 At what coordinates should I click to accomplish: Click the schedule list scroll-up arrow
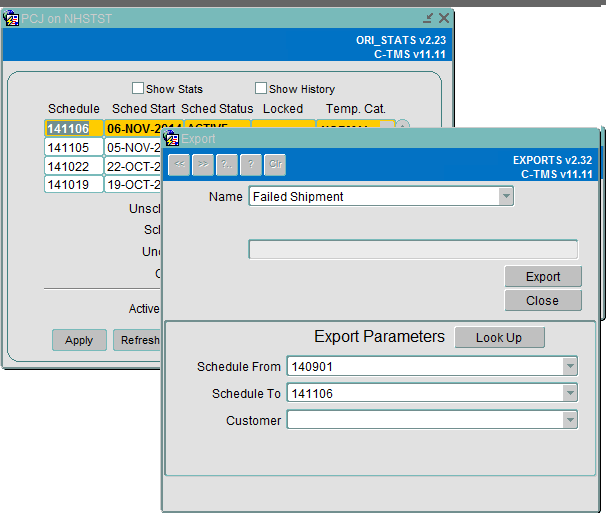coord(403,124)
